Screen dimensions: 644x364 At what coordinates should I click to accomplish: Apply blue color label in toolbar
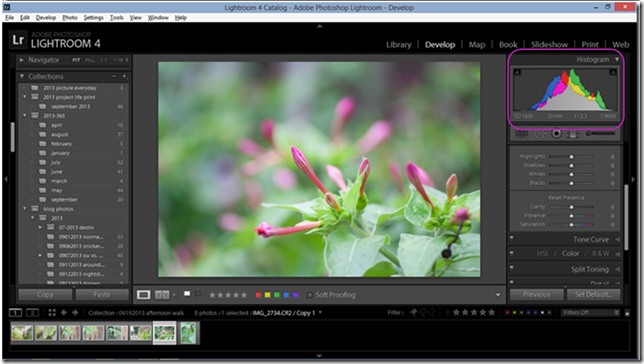(x=286, y=295)
